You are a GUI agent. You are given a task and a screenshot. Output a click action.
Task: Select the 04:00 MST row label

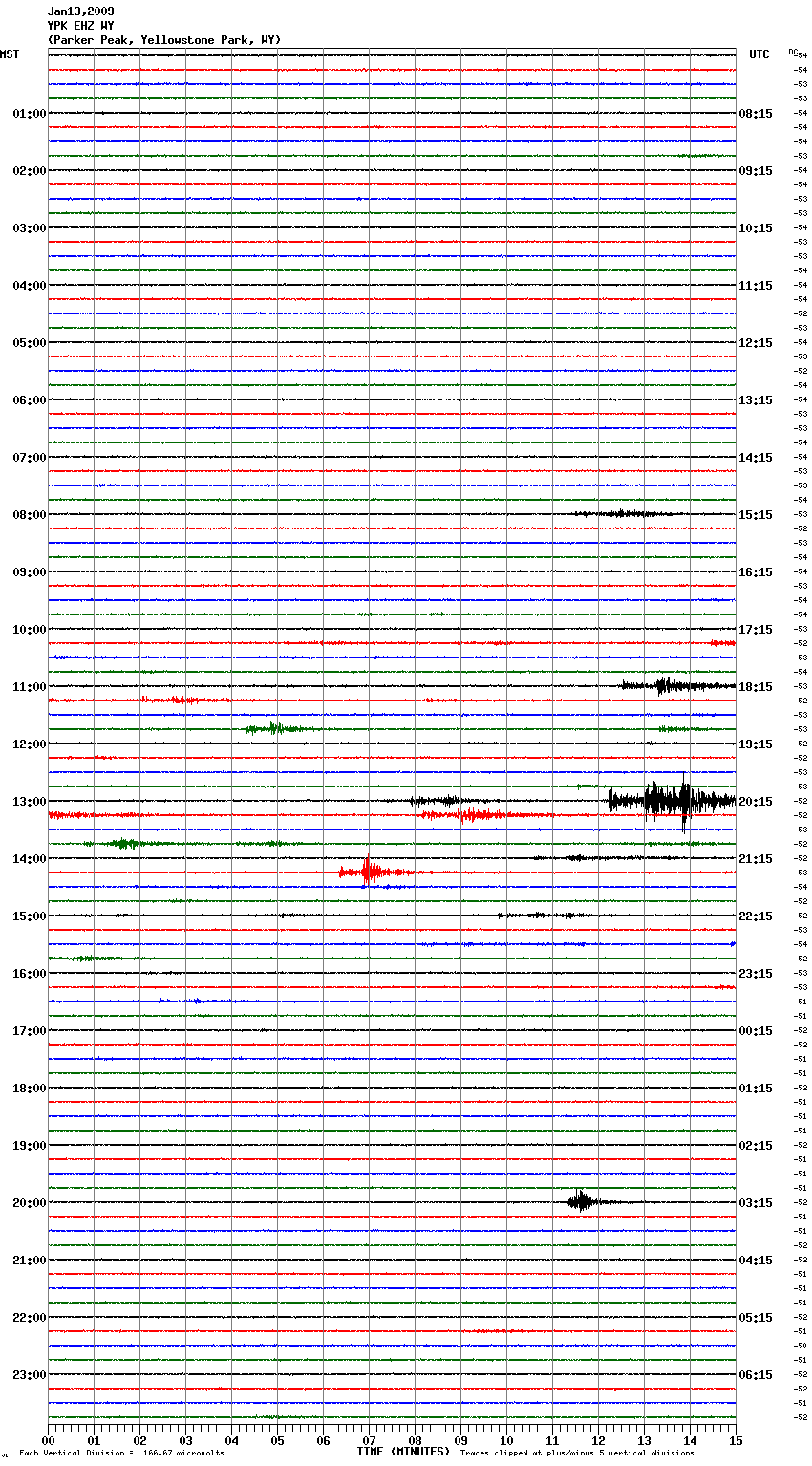click(x=30, y=286)
